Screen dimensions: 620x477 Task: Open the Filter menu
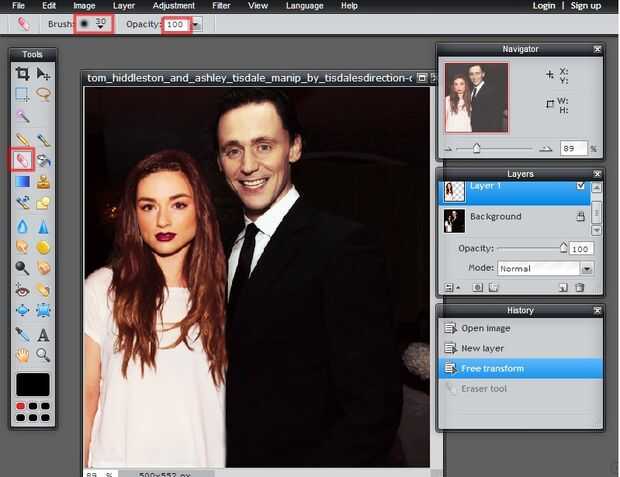[x=221, y=6]
